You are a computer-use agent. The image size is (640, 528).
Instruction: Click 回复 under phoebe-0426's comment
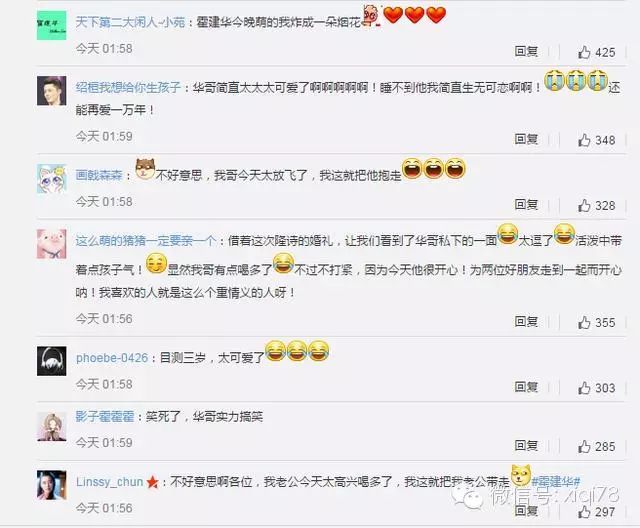pyautogui.click(x=526, y=387)
